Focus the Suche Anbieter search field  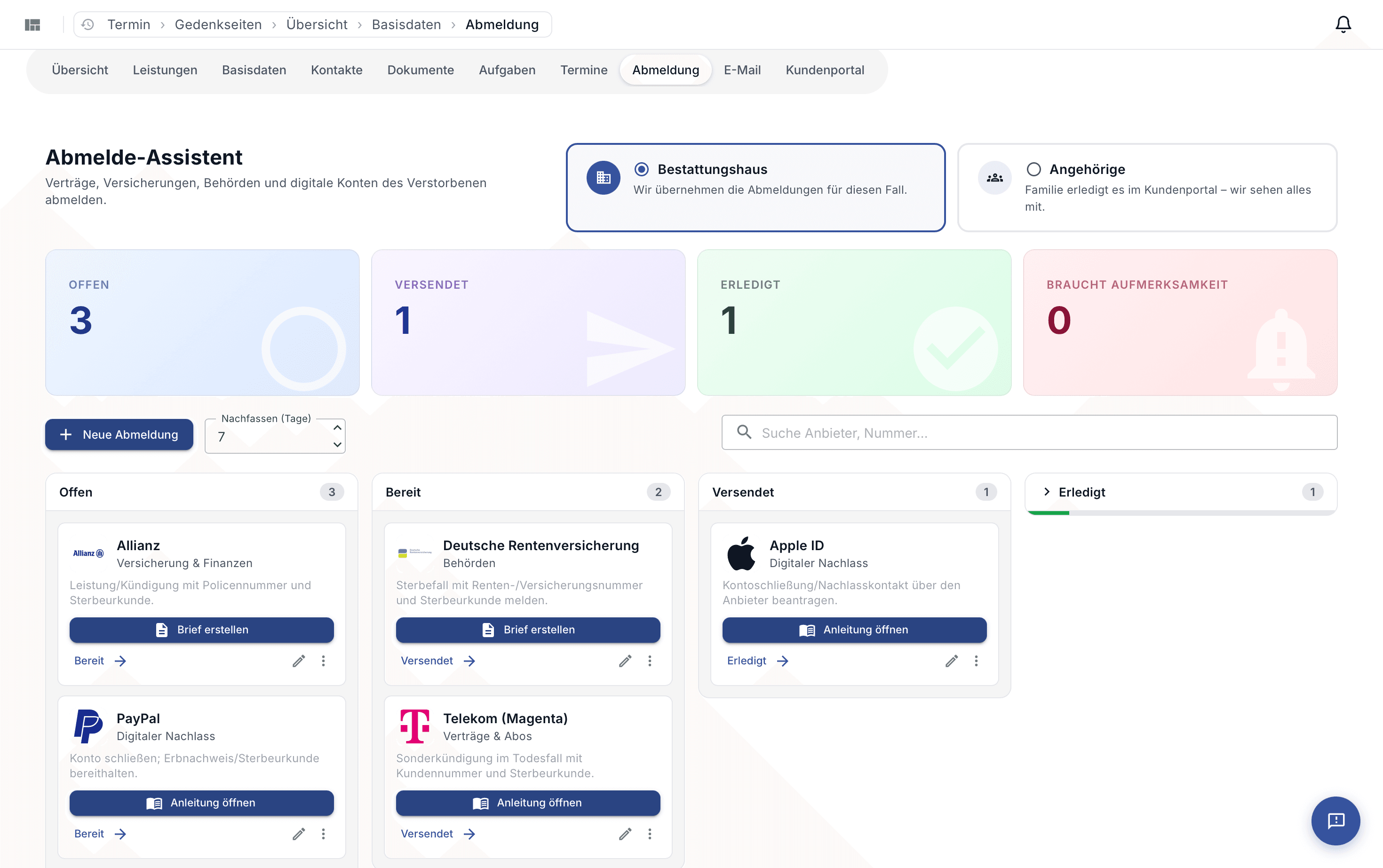coord(1029,432)
